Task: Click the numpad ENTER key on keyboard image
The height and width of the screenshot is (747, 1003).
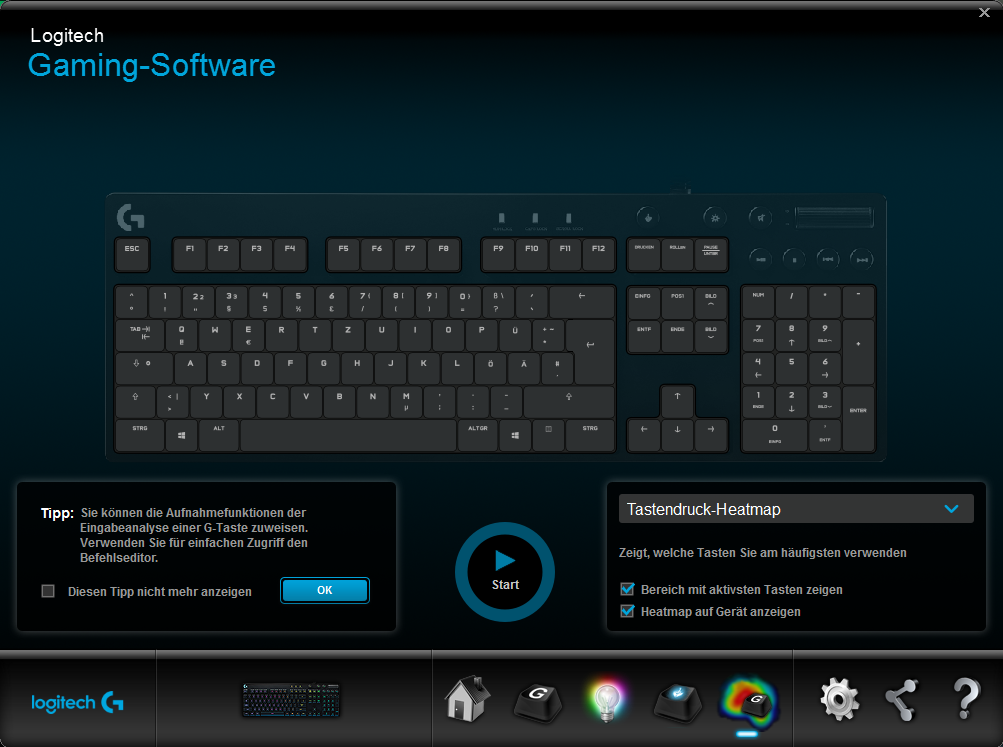Action: pyautogui.click(x=858, y=419)
